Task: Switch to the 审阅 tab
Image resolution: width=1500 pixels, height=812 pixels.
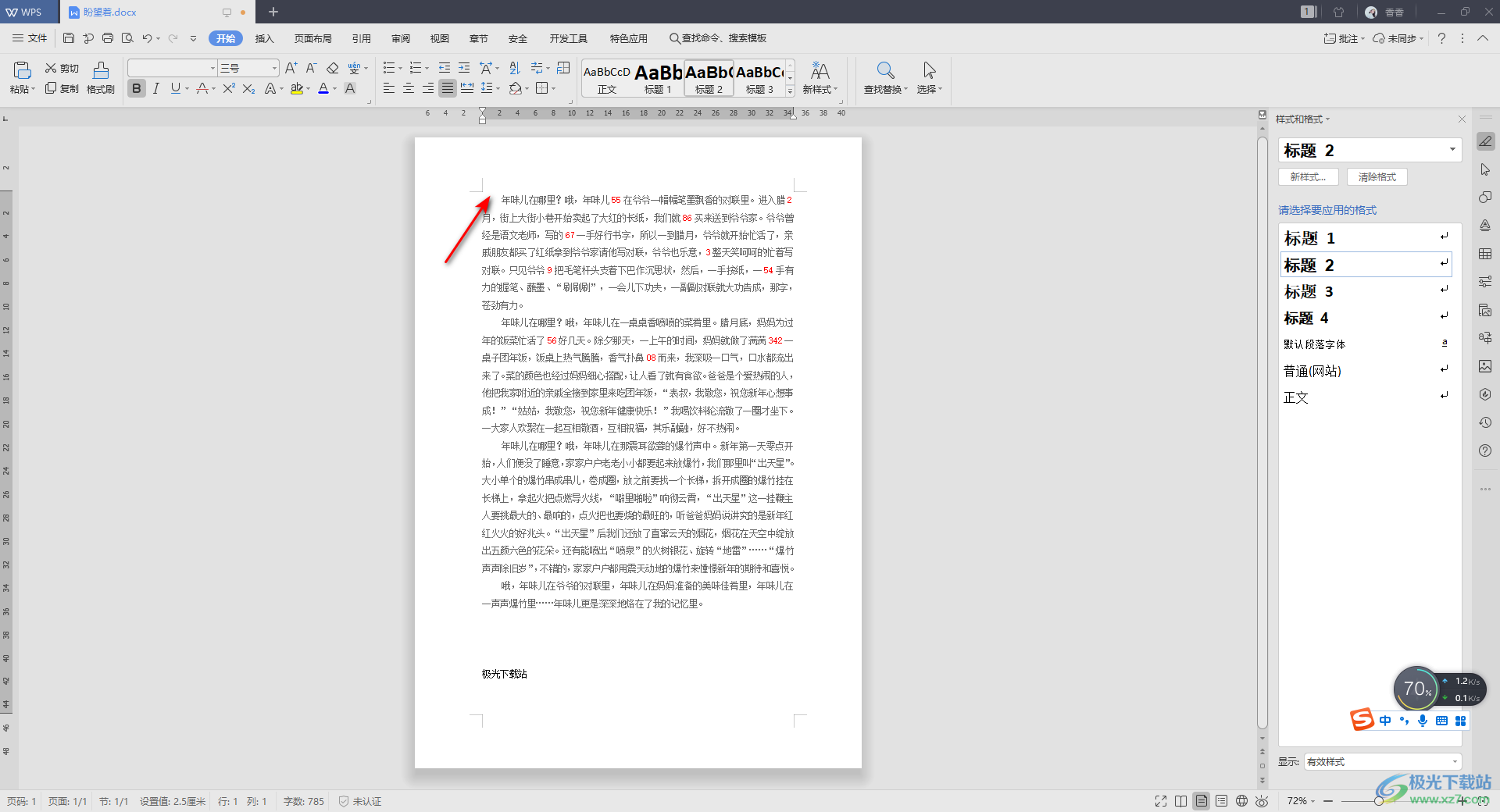Action: [x=401, y=38]
